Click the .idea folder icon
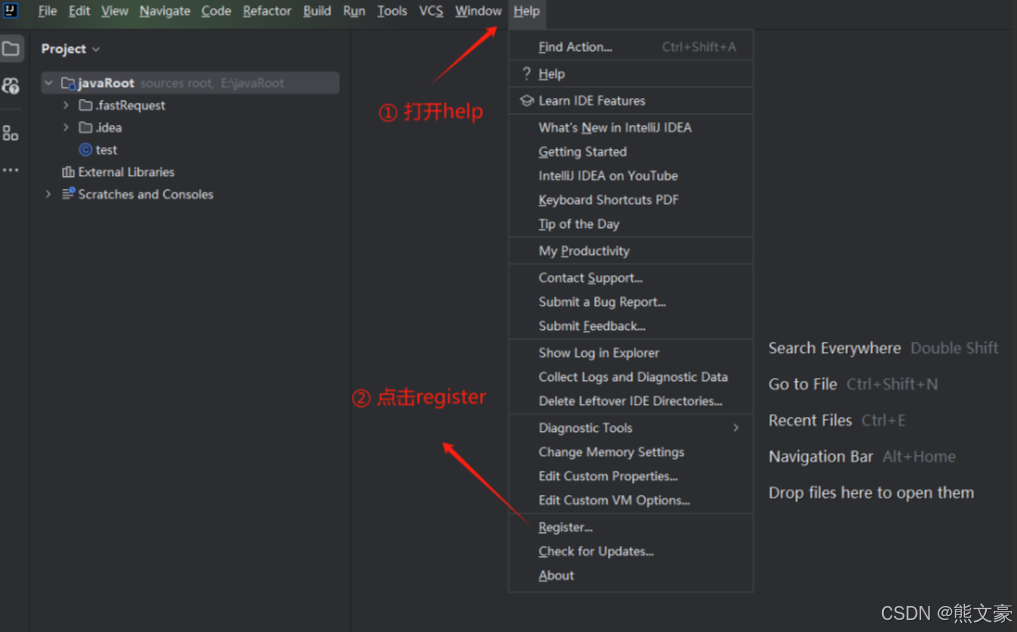Image resolution: width=1017 pixels, height=632 pixels. point(86,127)
